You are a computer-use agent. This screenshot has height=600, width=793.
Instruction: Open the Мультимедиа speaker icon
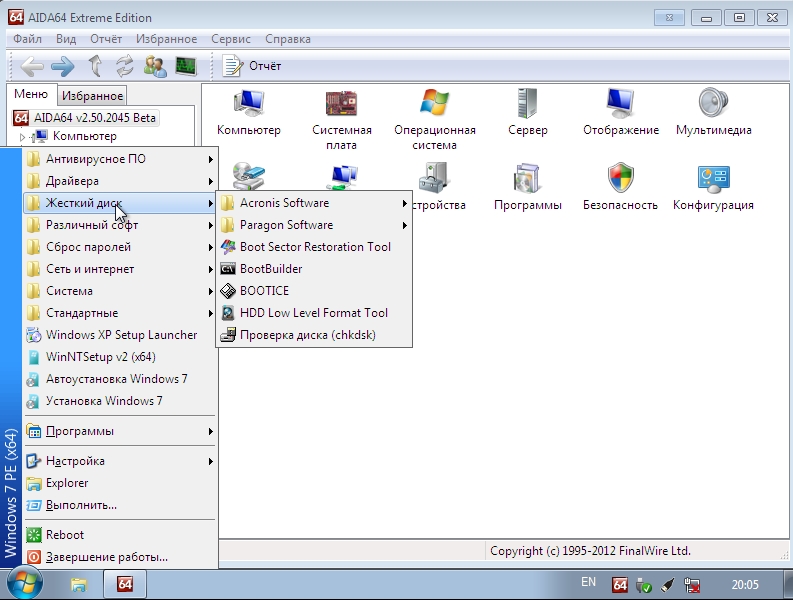[714, 104]
